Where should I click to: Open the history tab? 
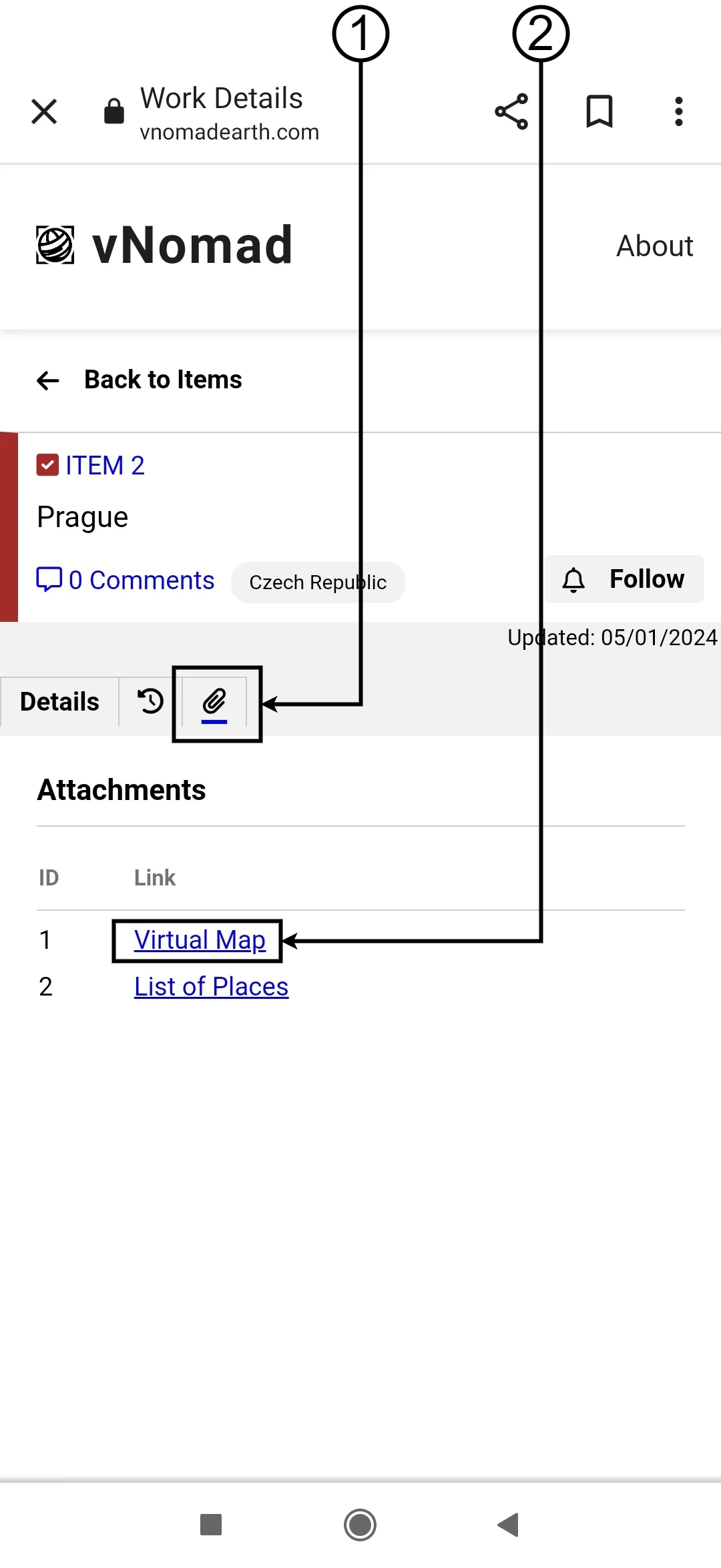click(150, 701)
